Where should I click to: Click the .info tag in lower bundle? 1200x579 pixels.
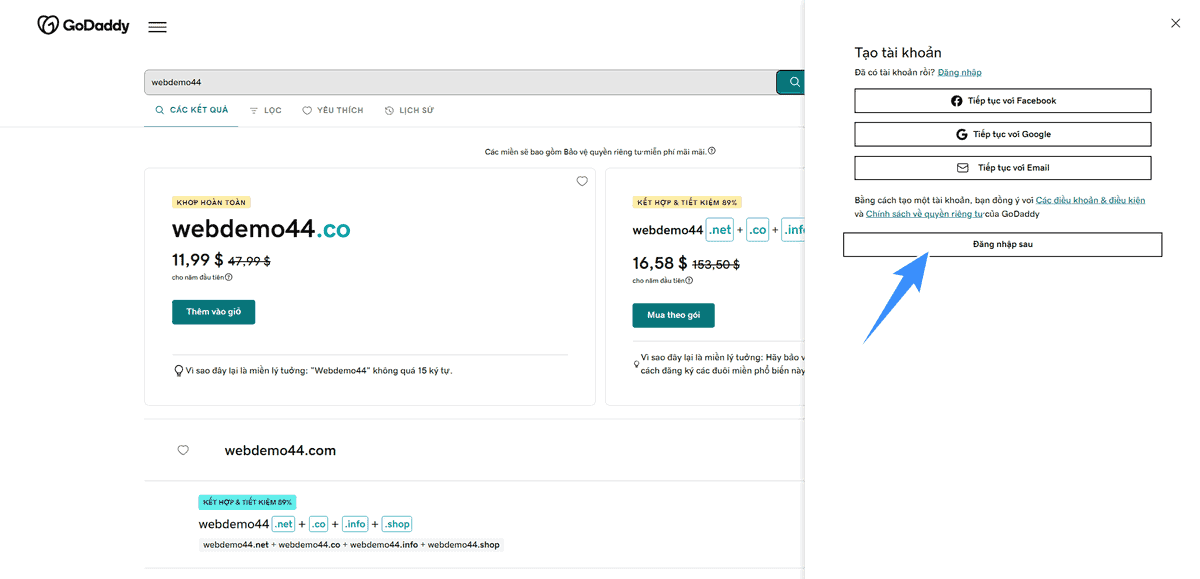point(355,524)
